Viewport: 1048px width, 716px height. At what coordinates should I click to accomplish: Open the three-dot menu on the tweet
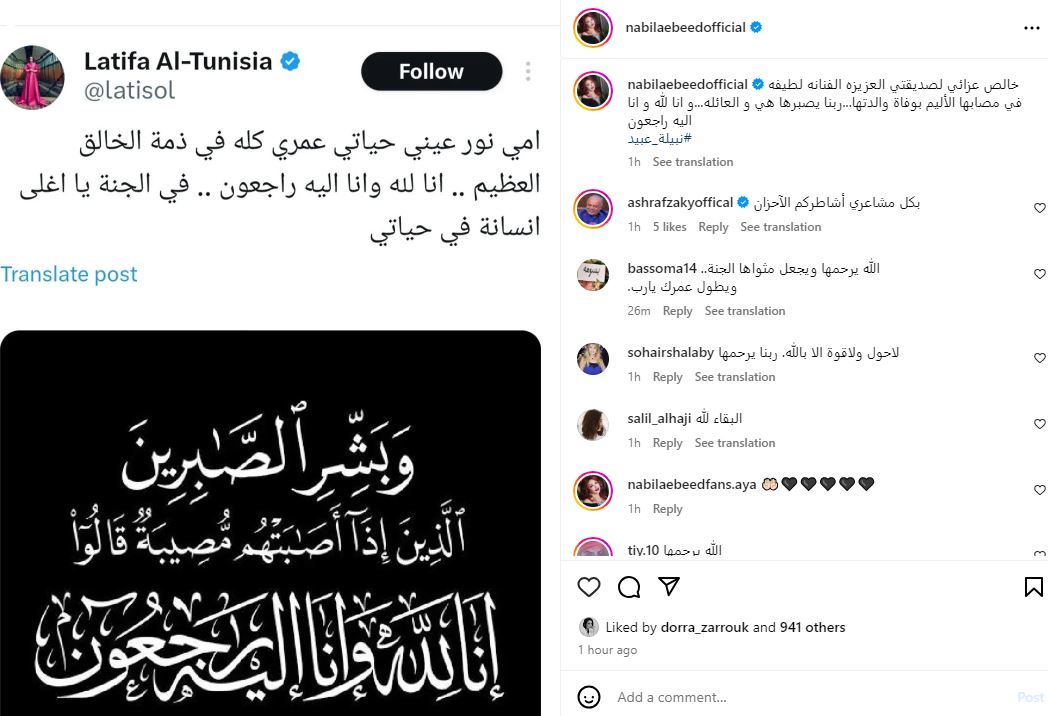527,71
